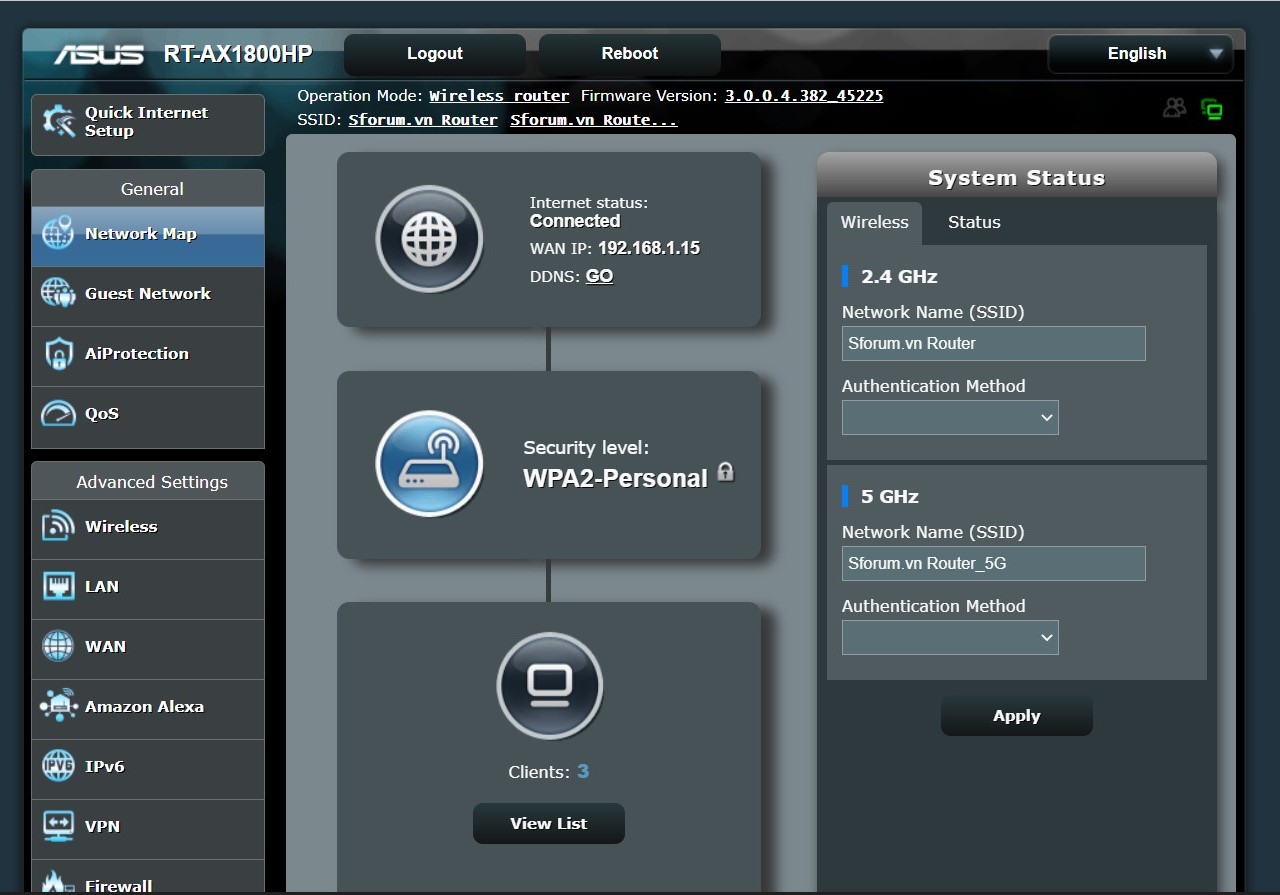Open the Guest Network menu item

tap(148, 296)
